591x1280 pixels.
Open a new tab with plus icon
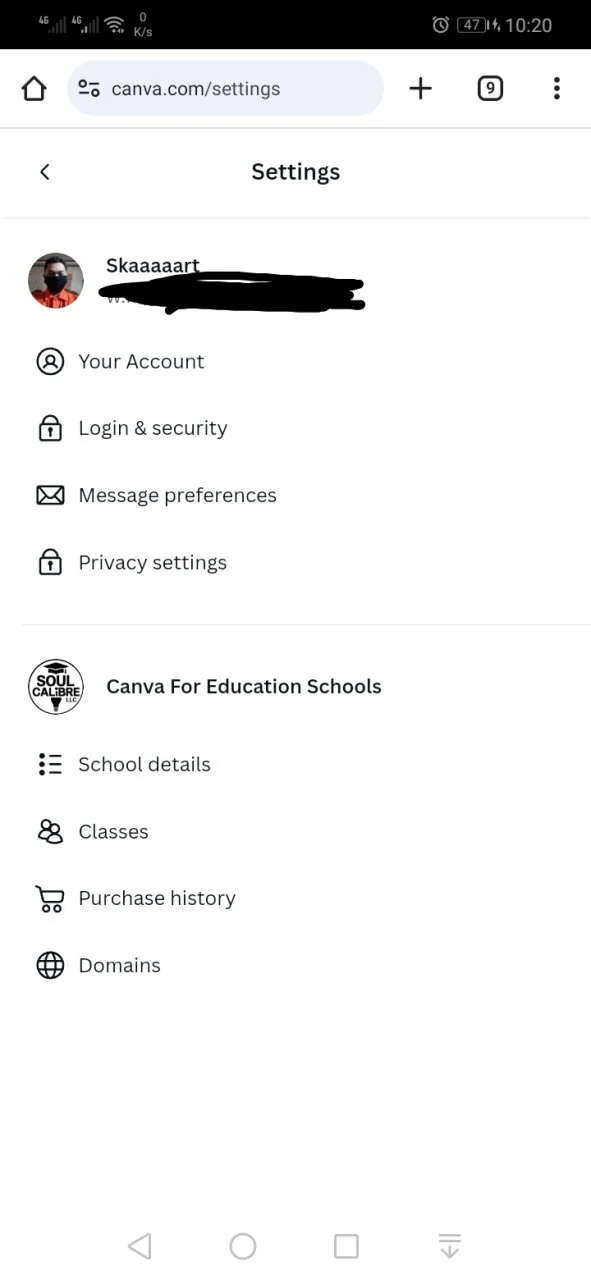click(421, 89)
